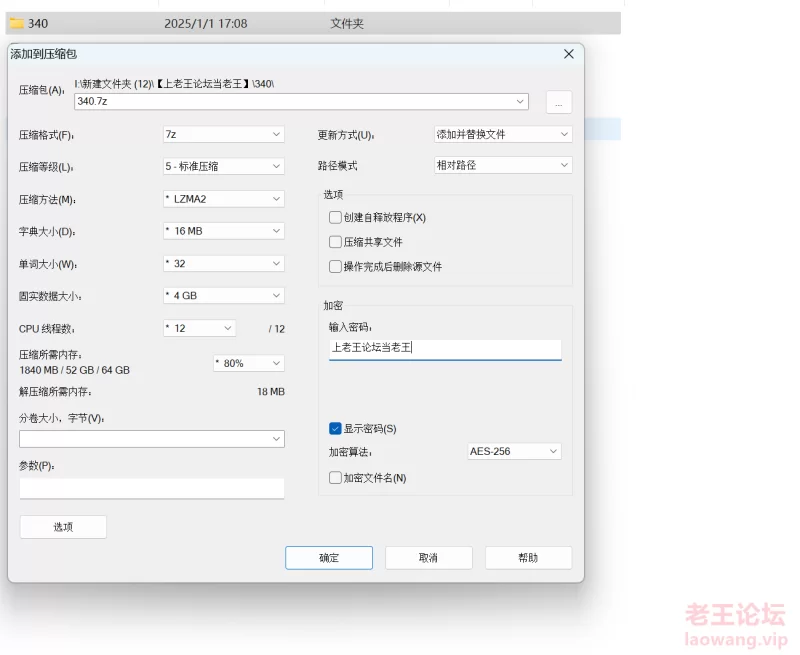Enable the 操作完成后删除源文件 checkbox
This screenshot has width=800, height=655.
pyautogui.click(x=335, y=266)
